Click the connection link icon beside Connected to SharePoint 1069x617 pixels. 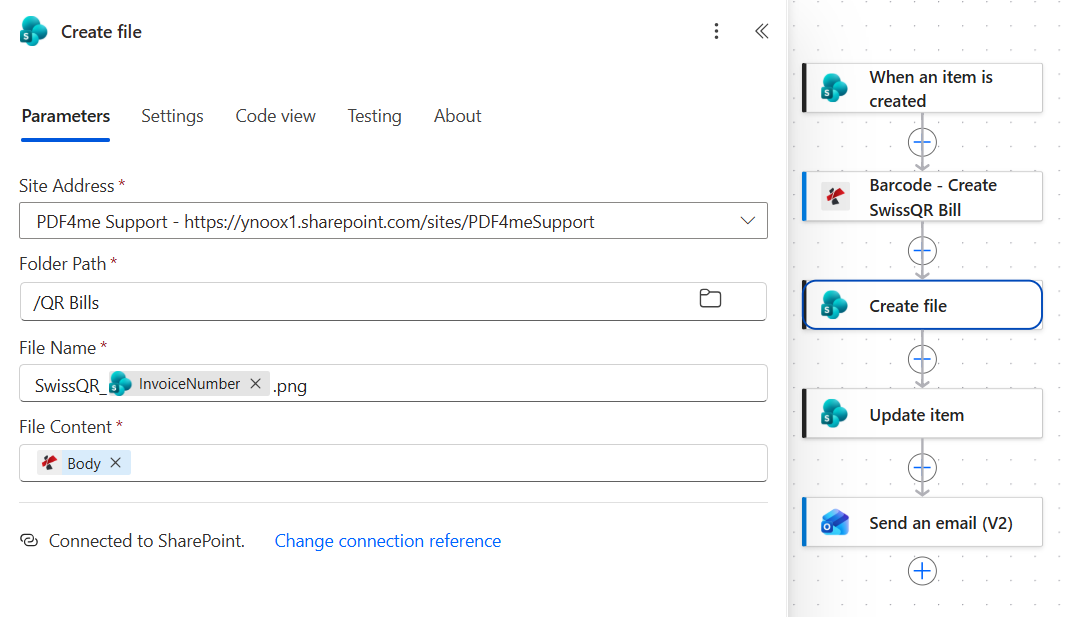pos(29,541)
